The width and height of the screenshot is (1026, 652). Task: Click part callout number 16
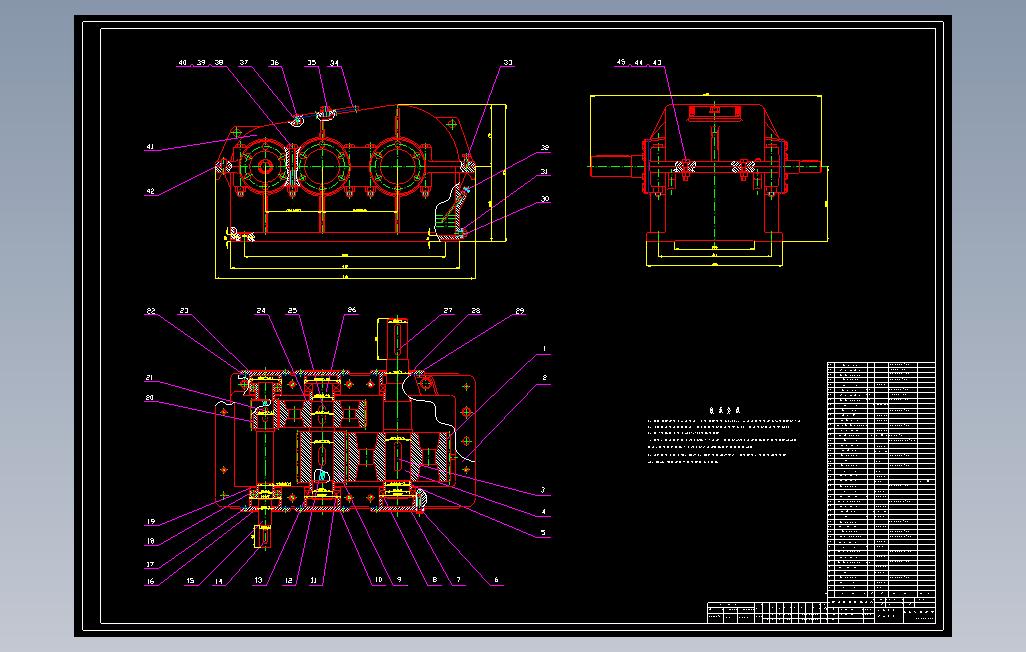[150, 581]
